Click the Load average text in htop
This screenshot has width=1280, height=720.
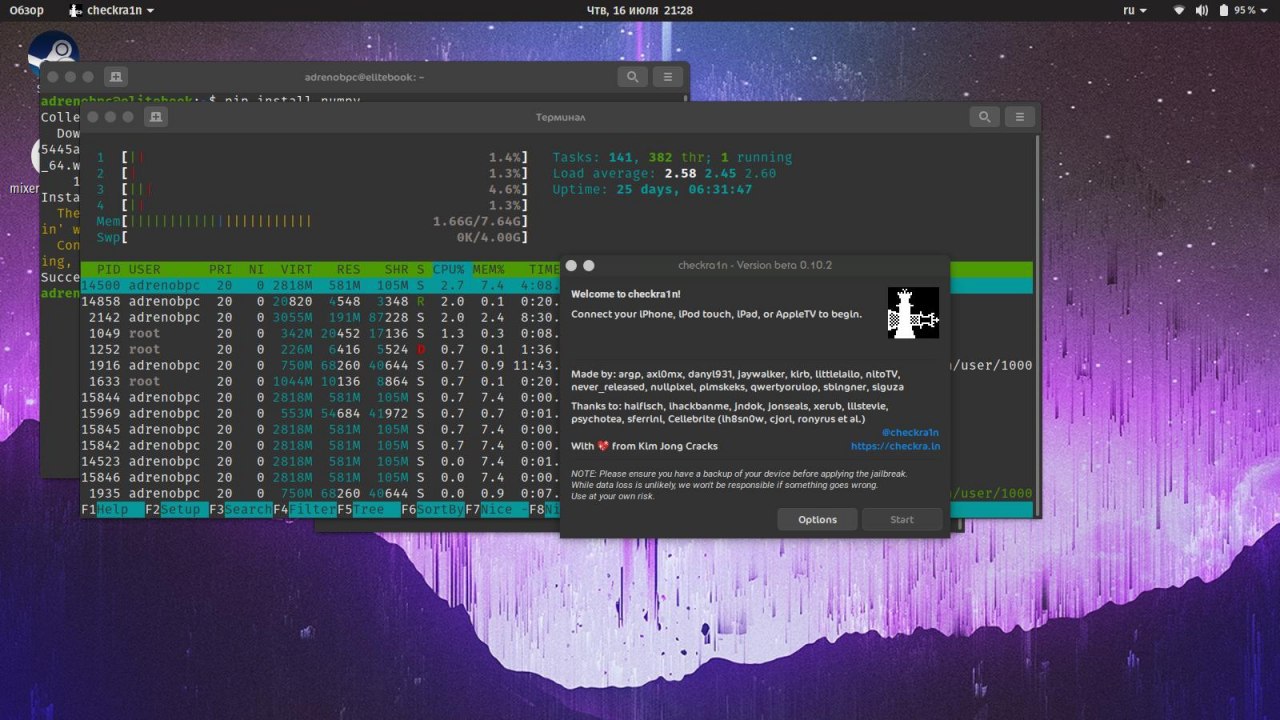tap(664, 174)
